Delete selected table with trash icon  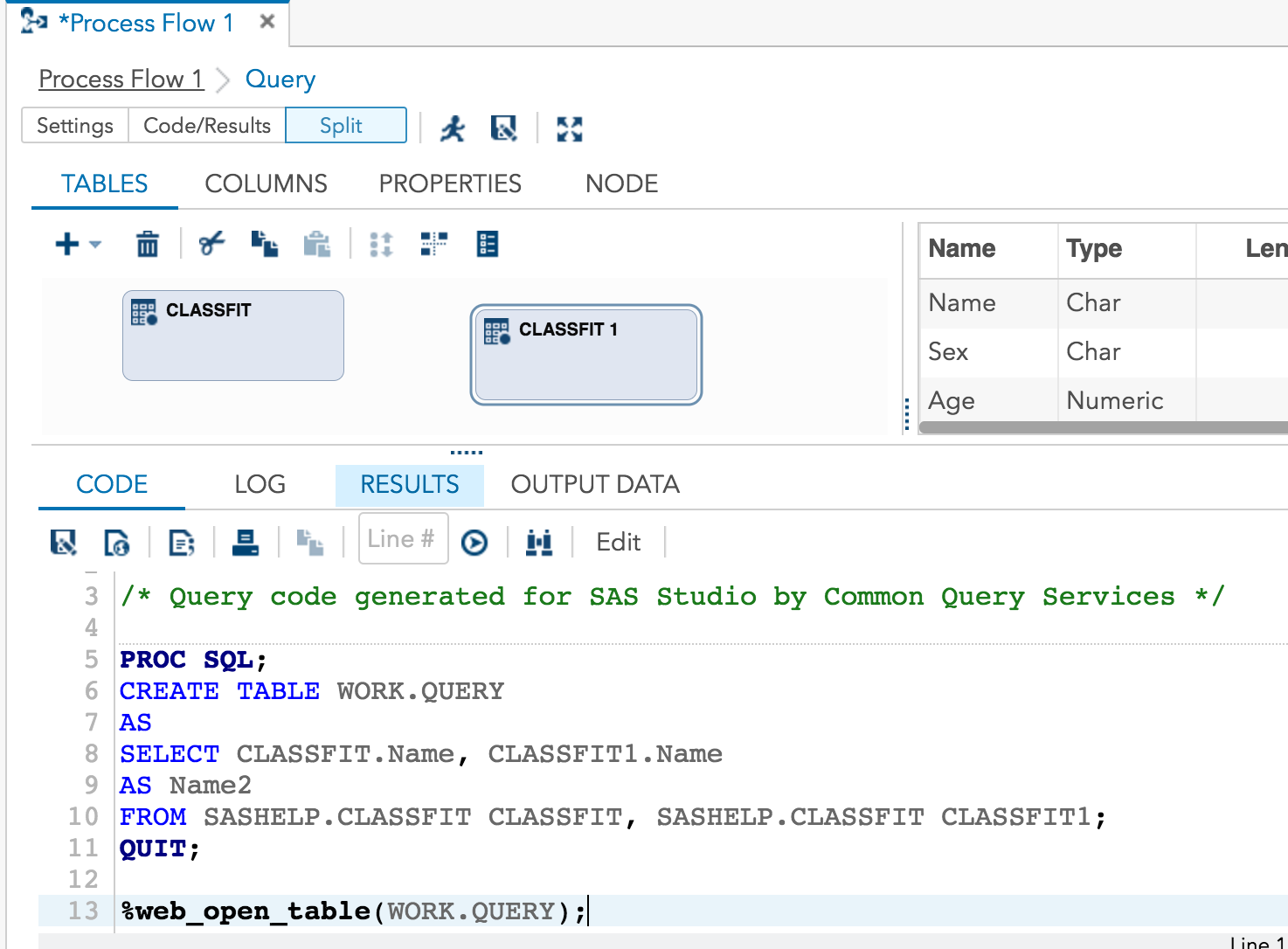coord(148,245)
